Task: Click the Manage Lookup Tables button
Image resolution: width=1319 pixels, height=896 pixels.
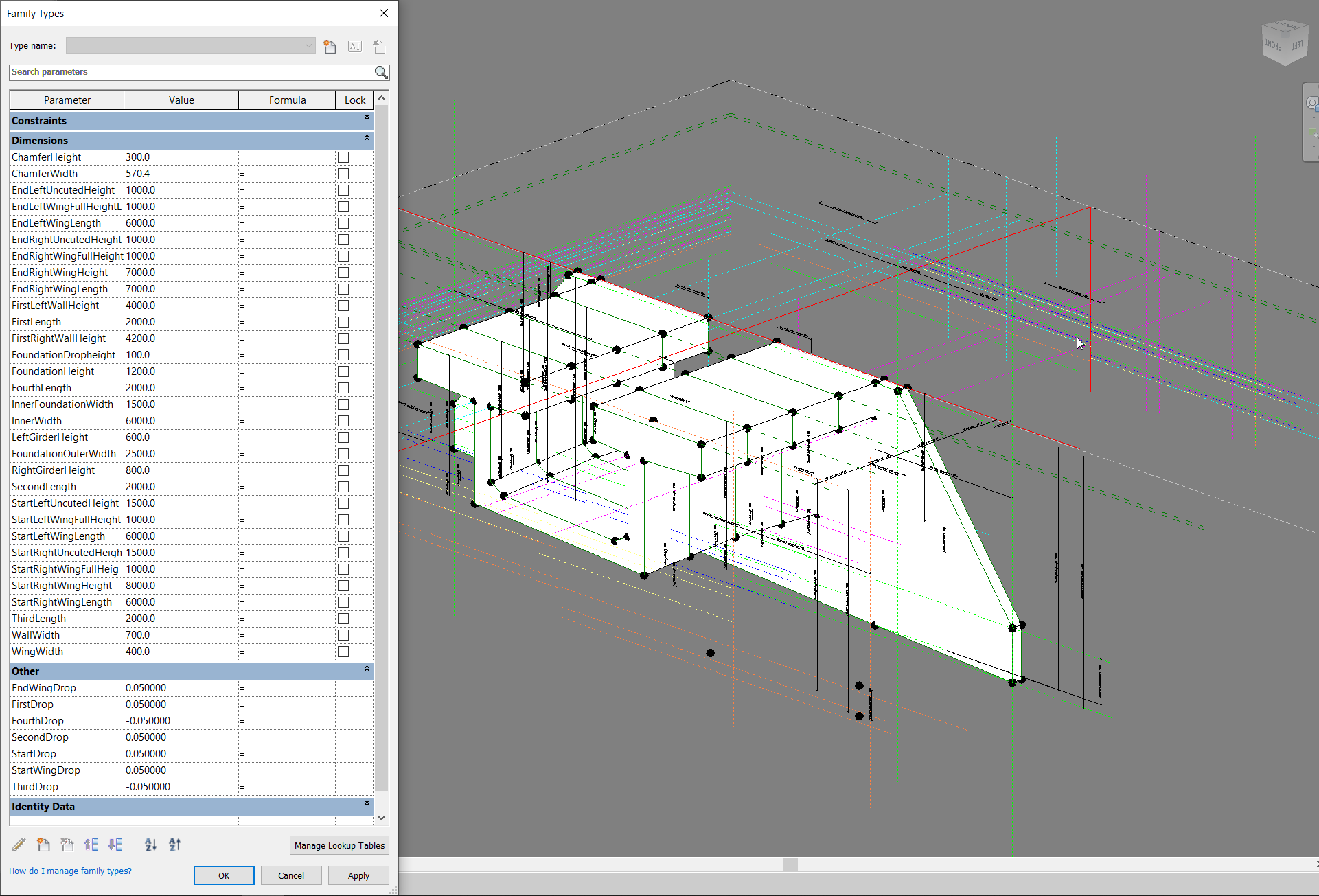Action: (339, 845)
